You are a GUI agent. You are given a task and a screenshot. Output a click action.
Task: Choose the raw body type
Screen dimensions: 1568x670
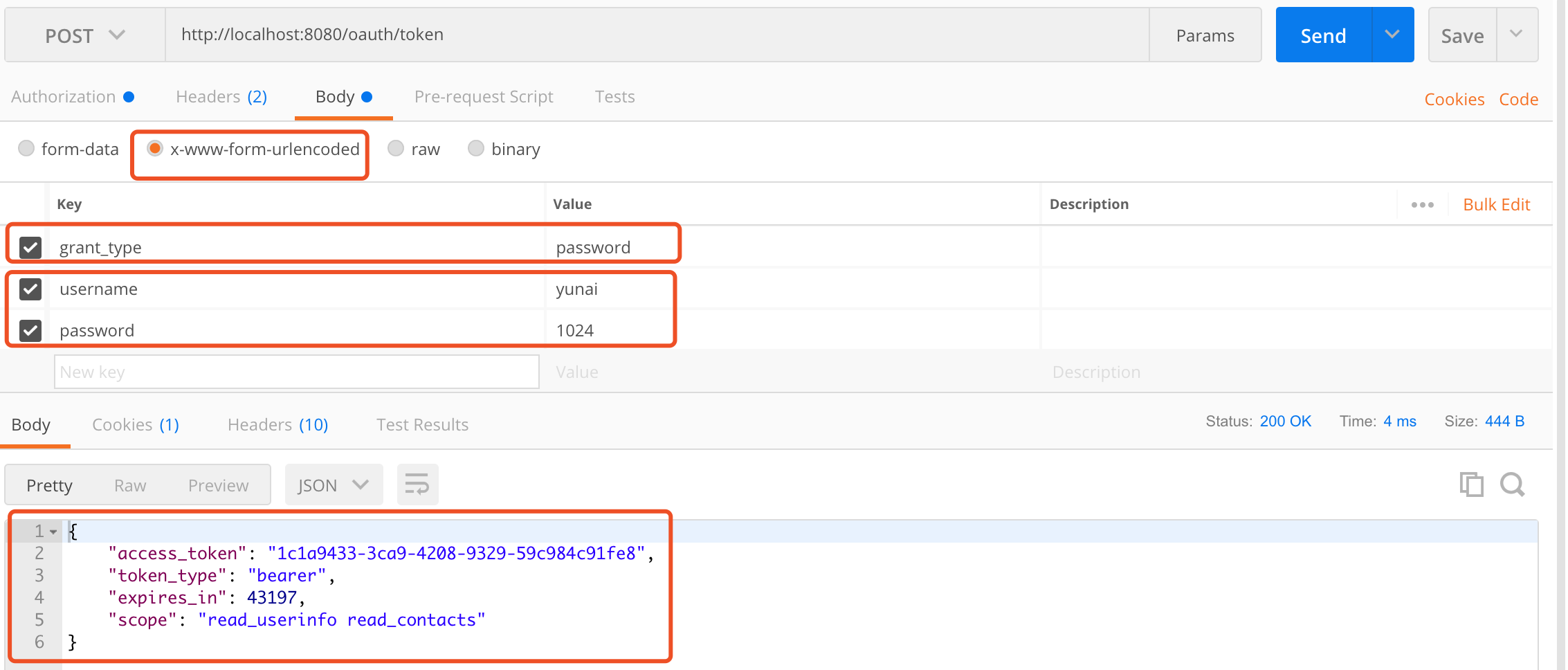point(396,149)
